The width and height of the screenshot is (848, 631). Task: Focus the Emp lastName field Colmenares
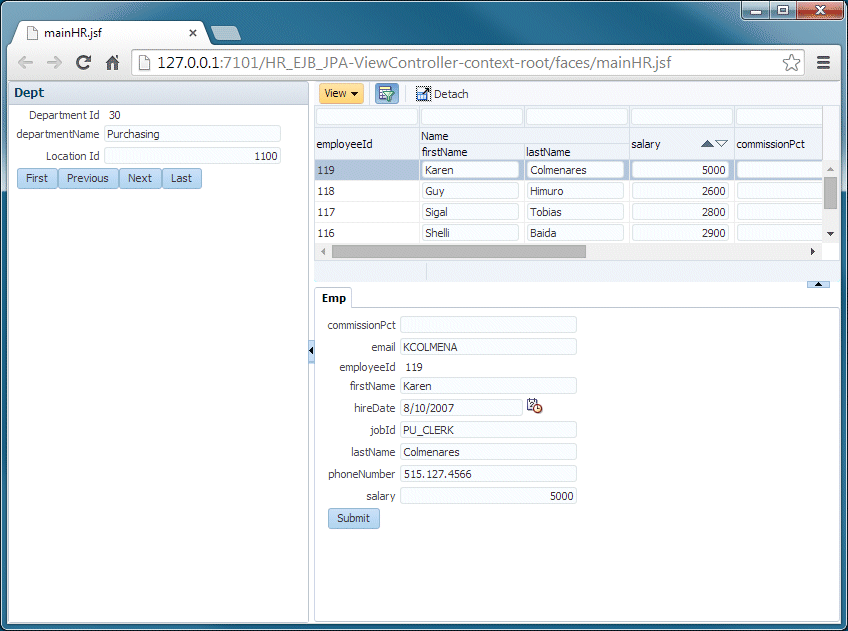pos(488,452)
